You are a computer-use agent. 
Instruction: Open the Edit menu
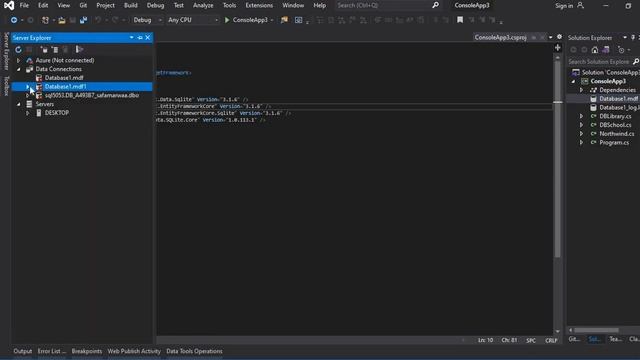point(43,5)
